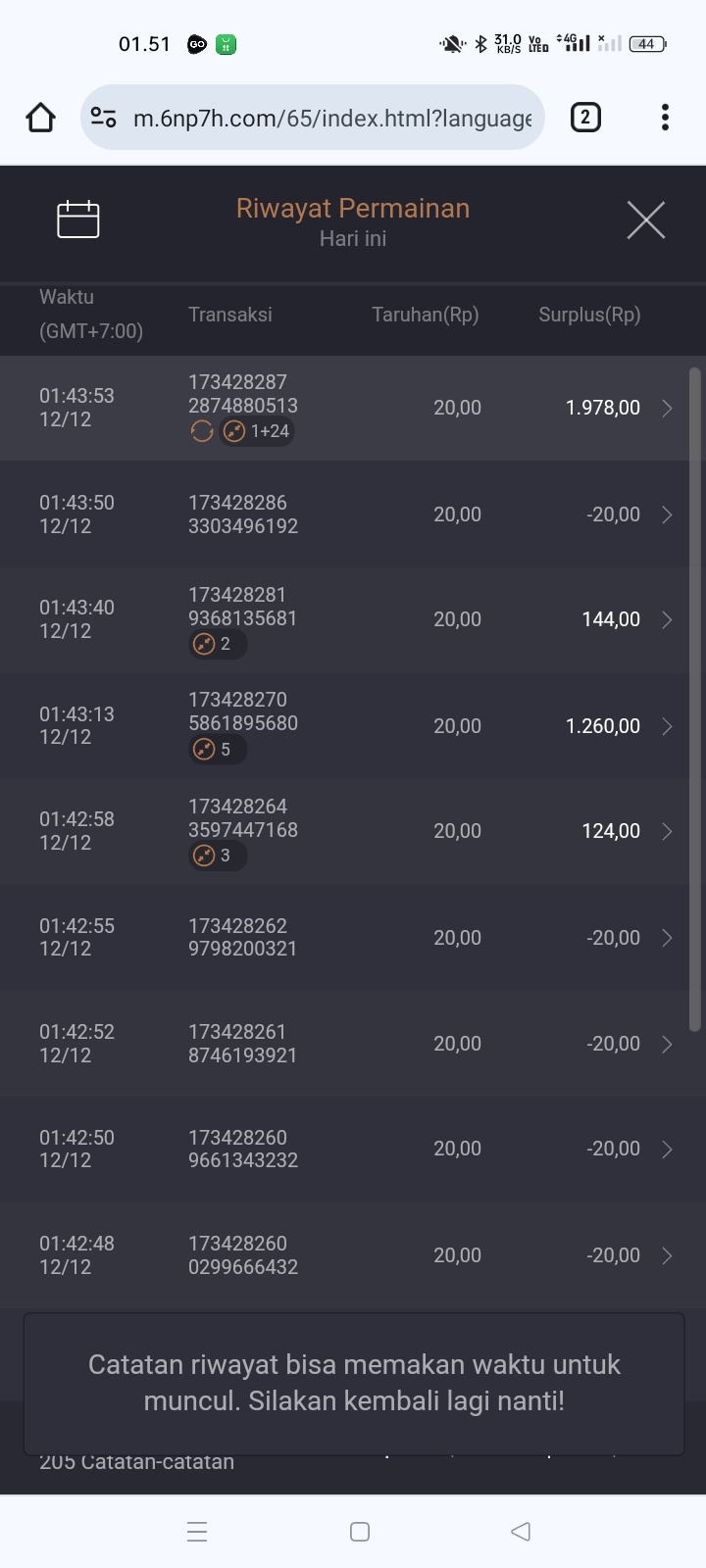Image resolution: width=706 pixels, height=1568 pixels.
Task: Tap the free spin 1+24 badge
Action: point(258,431)
